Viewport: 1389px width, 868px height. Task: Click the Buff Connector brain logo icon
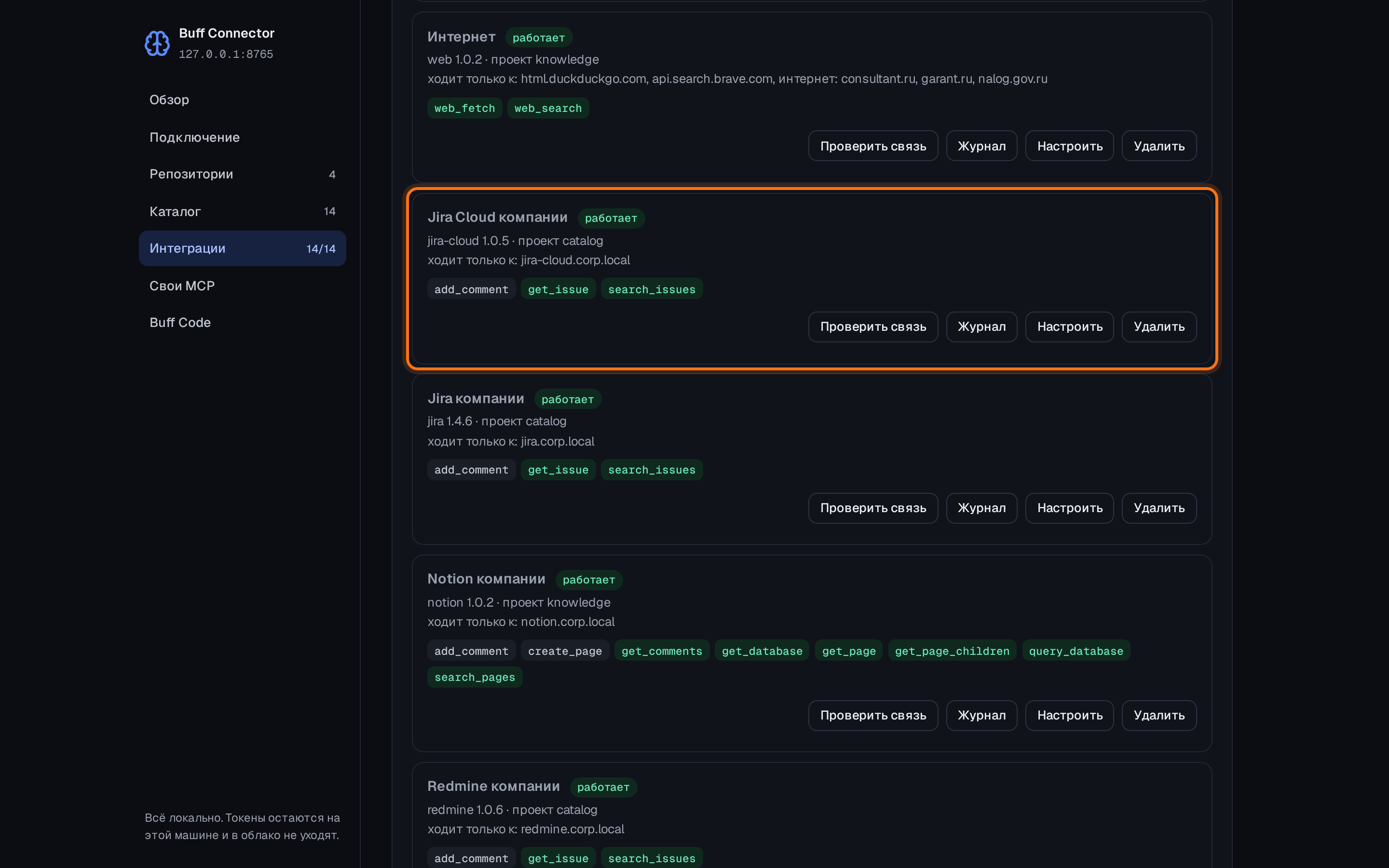click(x=157, y=43)
